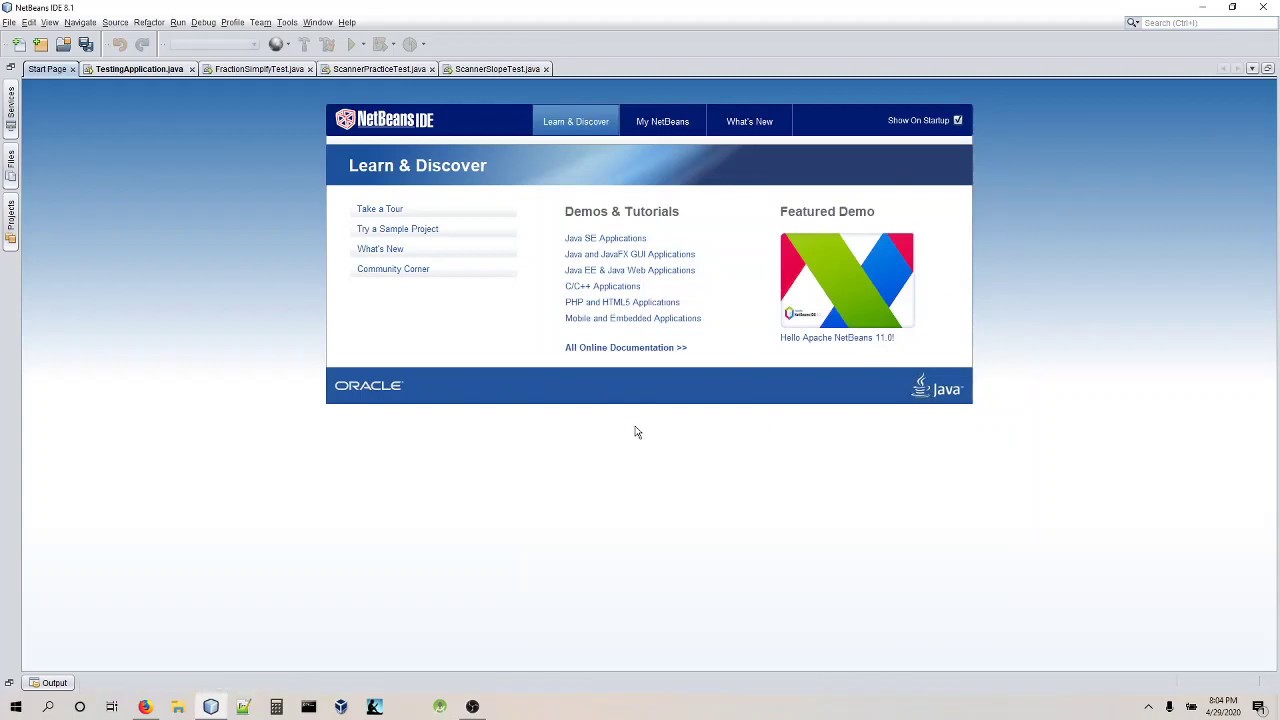
Task: Uncheck the Show On Startup checkbox
Action: coord(958,120)
